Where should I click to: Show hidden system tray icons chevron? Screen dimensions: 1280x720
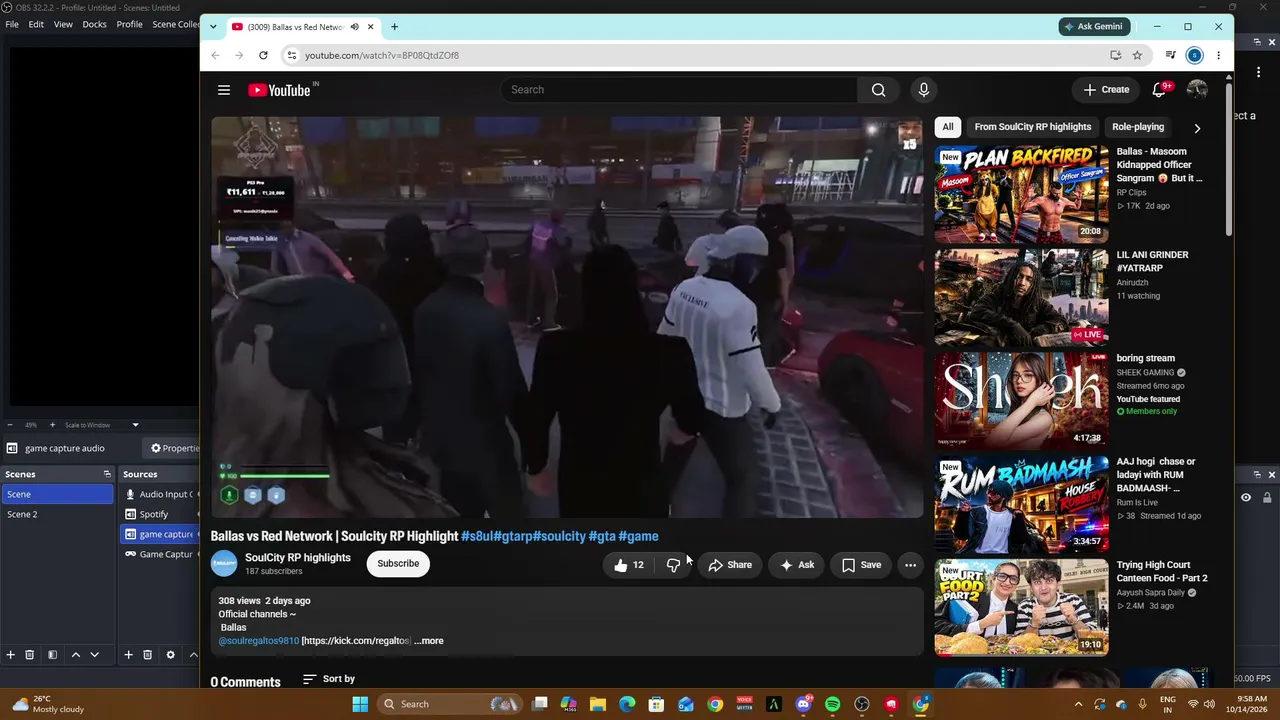pyautogui.click(x=1078, y=704)
